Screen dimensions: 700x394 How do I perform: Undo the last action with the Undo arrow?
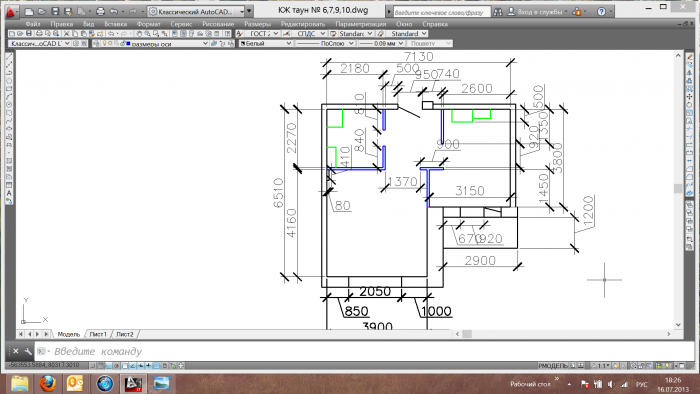pyautogui.click(x=114, y=12)
